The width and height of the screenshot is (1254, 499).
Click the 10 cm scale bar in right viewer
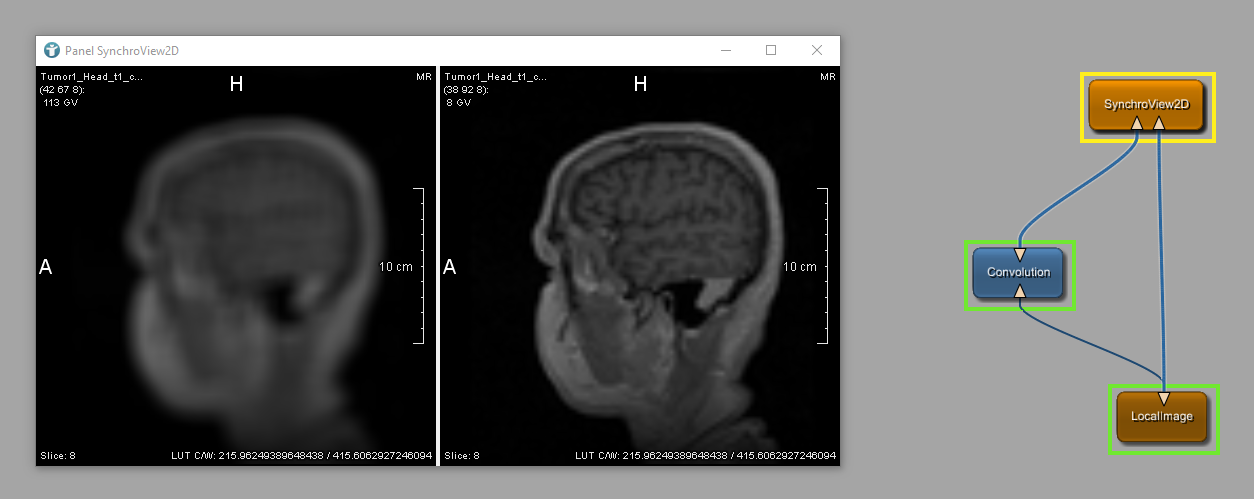[x=824, y=266]
